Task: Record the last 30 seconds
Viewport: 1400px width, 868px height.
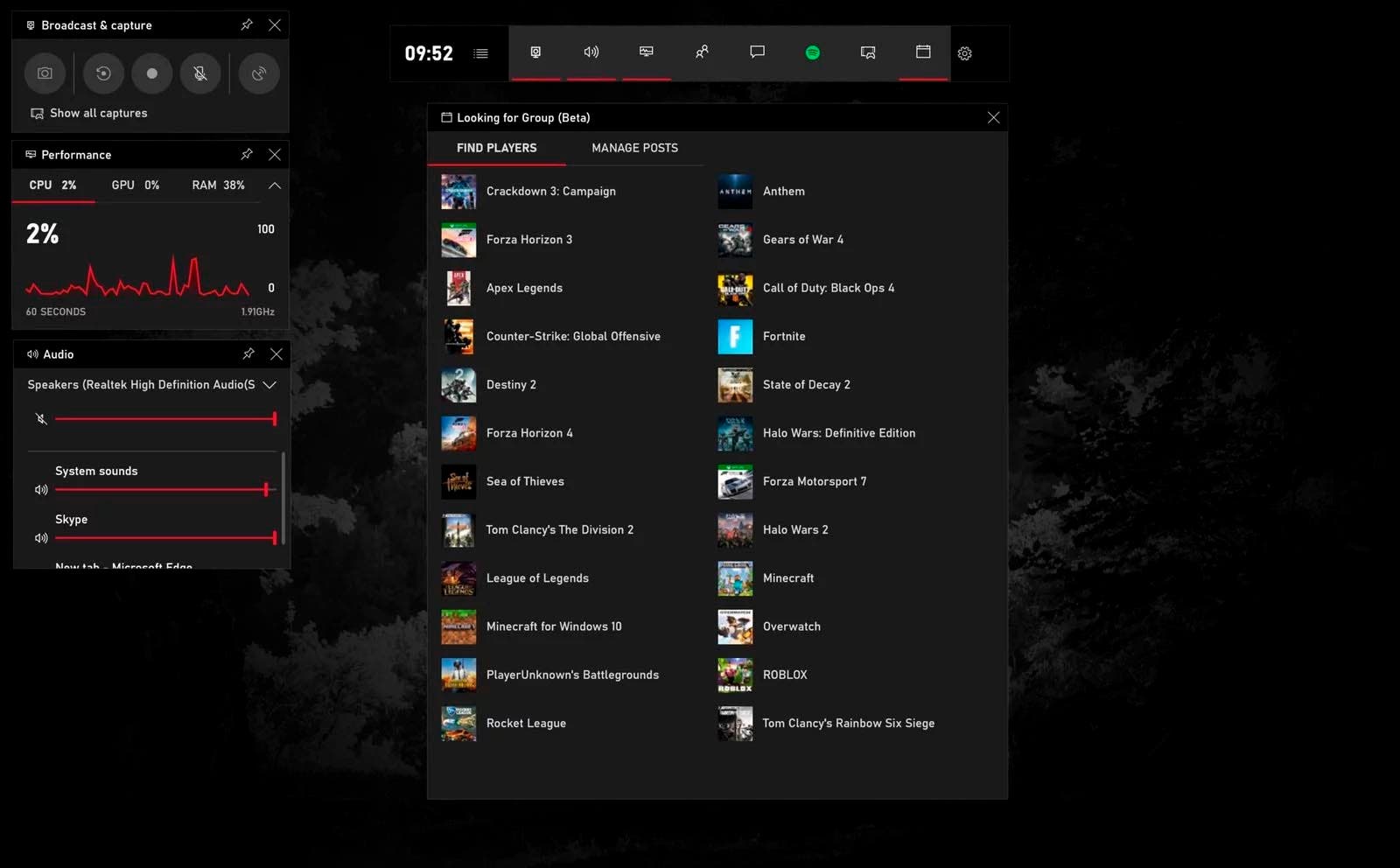Action: pyautogui.click(x=103, y=73)
